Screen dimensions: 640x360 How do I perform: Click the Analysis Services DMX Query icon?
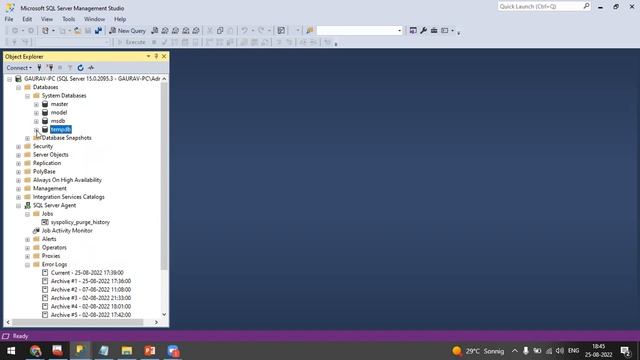[176, 31]
